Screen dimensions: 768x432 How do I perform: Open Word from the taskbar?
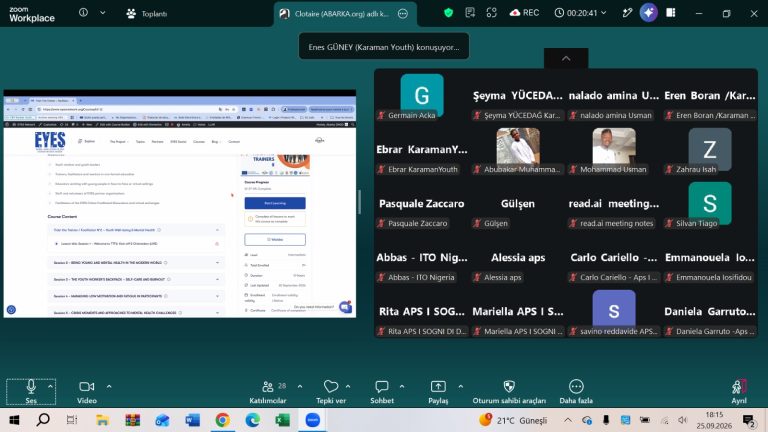192,420
